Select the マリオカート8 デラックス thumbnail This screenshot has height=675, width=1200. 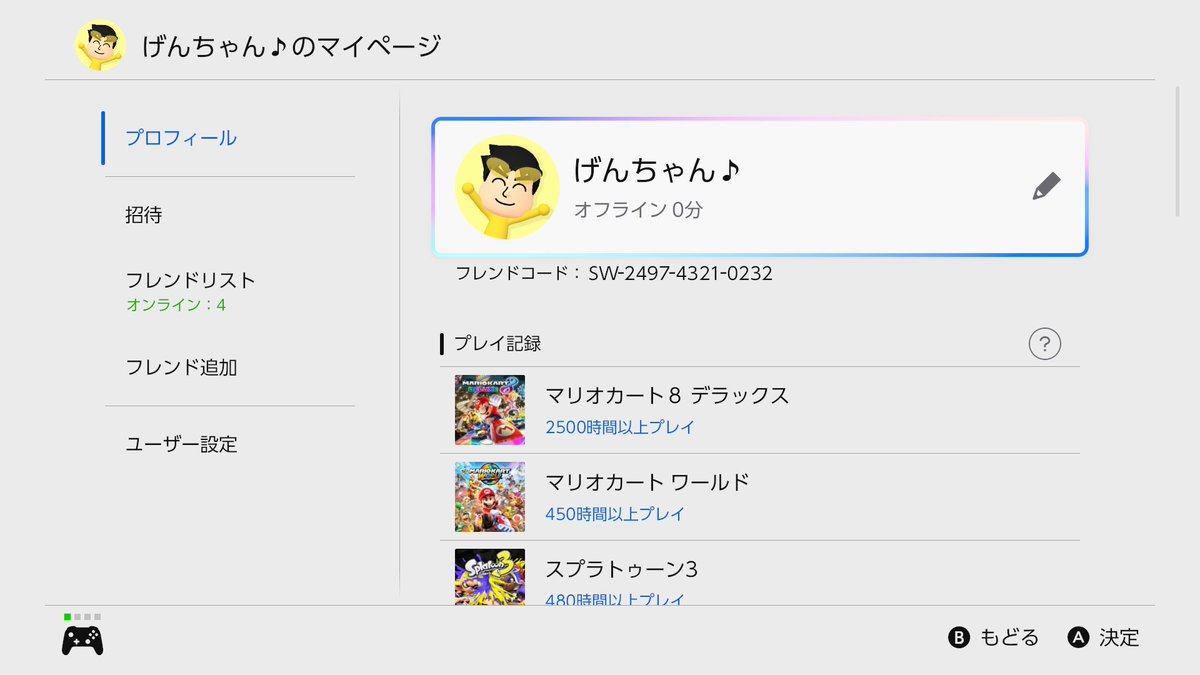pos(490,410)
